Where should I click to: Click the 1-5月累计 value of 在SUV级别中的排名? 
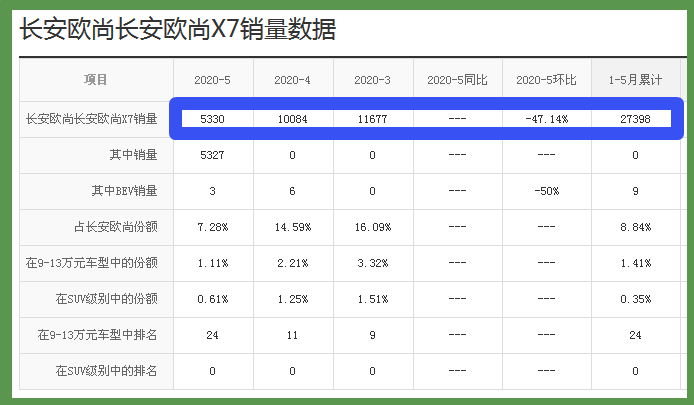pyautogui.click(x=635, y=371)
